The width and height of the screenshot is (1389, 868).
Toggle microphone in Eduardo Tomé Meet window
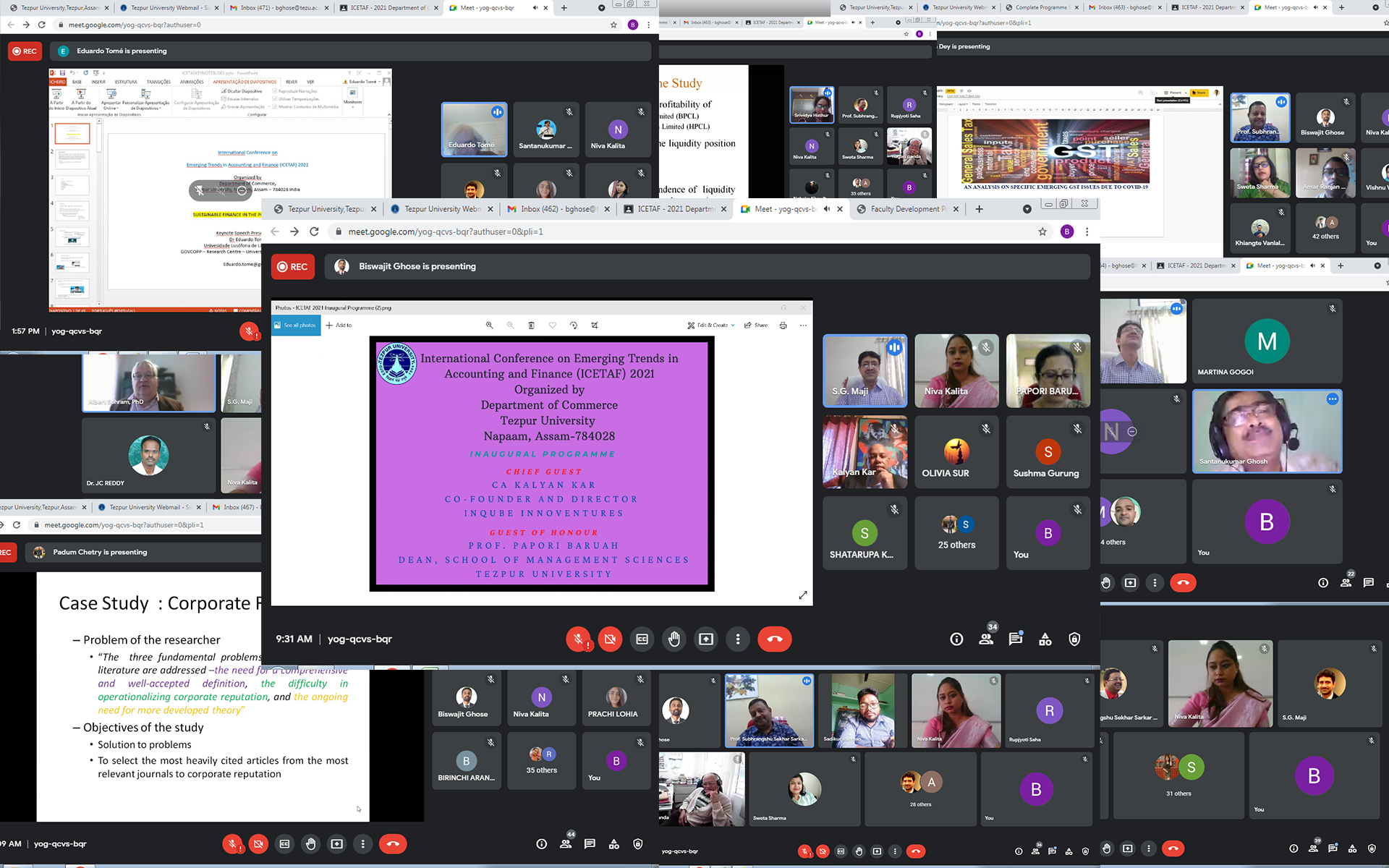click(x=249, y=331)
